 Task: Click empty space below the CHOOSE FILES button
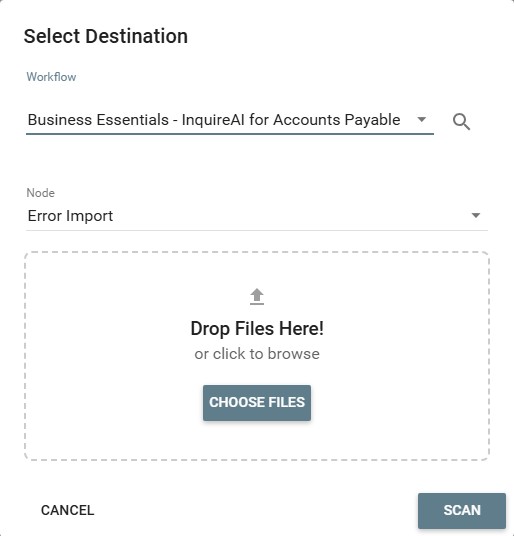(x=257, y=440)
